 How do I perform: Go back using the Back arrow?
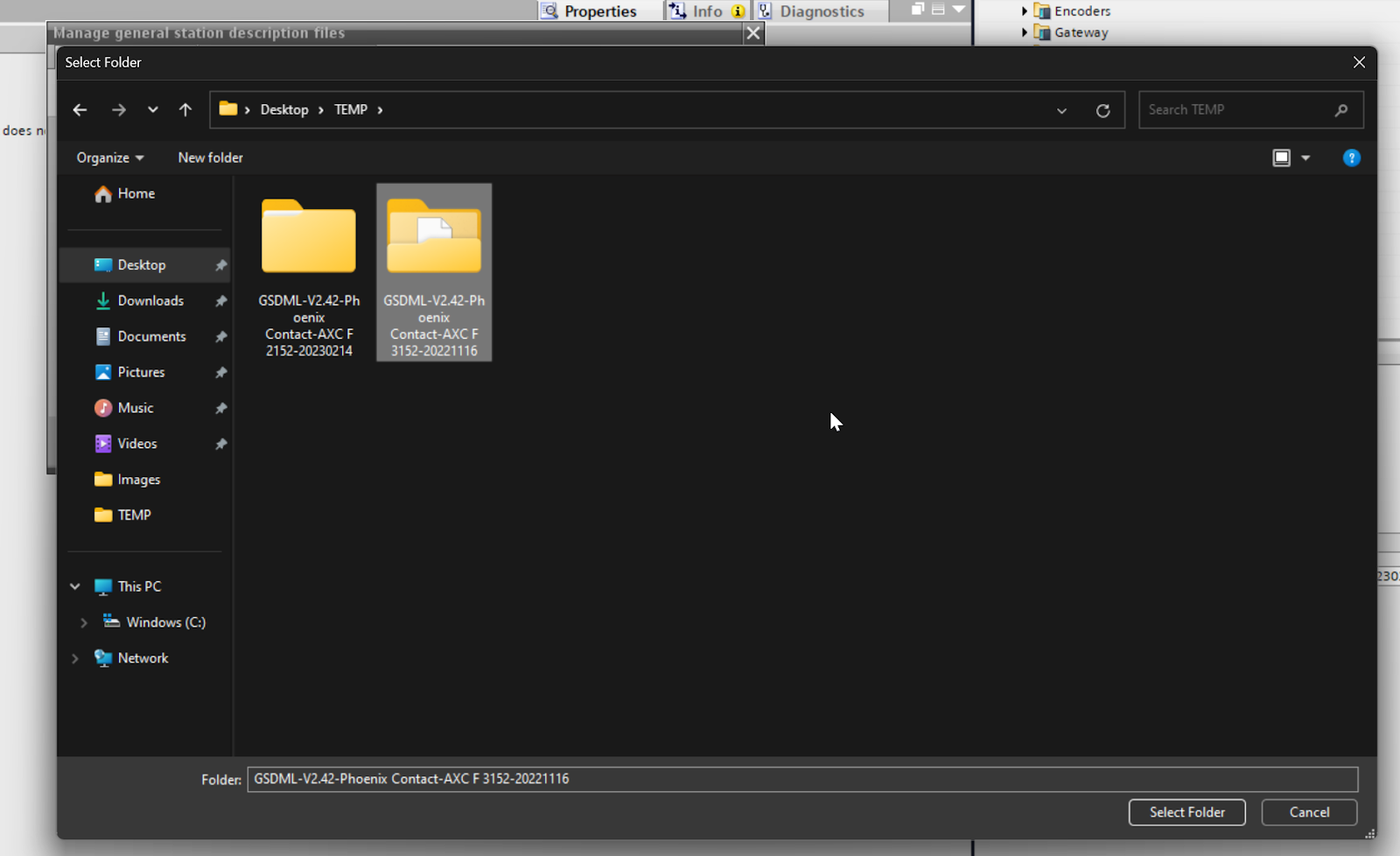[x=80, y=109]
